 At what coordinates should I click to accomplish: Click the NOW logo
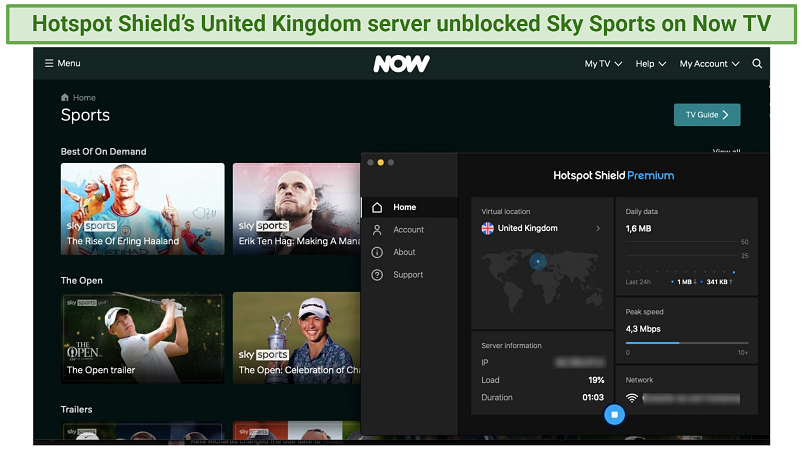tap(401, 64)
